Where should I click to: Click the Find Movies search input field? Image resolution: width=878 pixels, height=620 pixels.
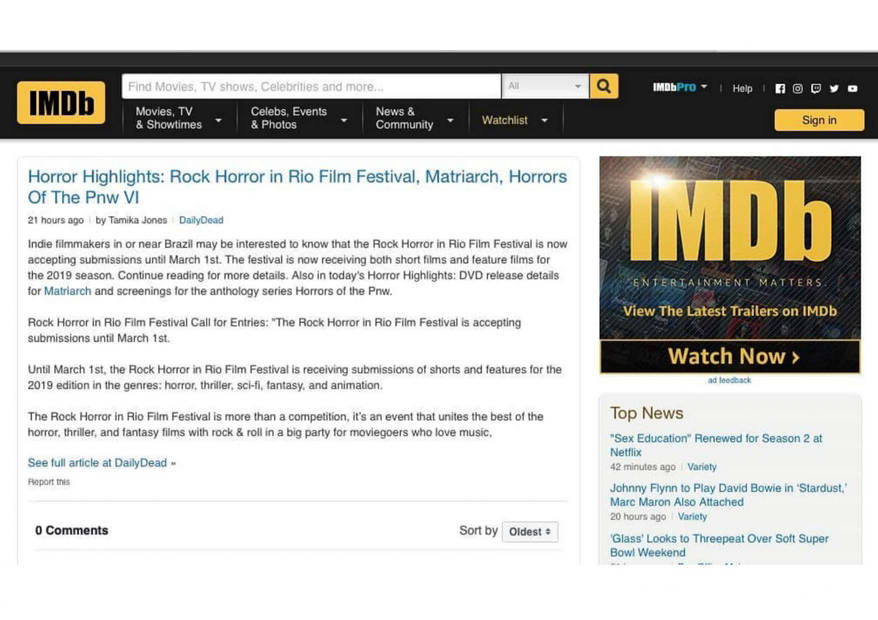311,87
